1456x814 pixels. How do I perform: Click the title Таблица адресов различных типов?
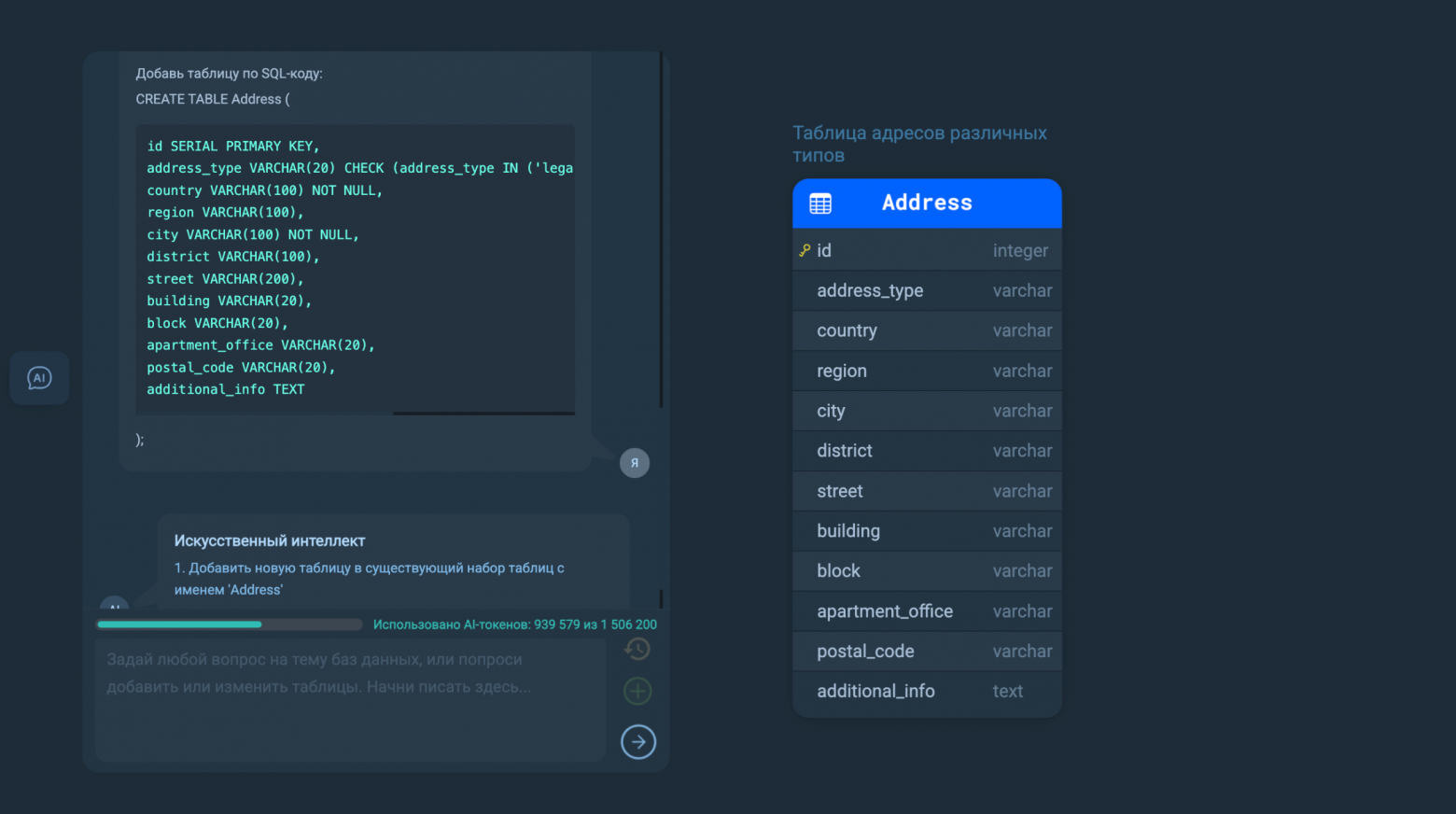click(x=919, y=144)
